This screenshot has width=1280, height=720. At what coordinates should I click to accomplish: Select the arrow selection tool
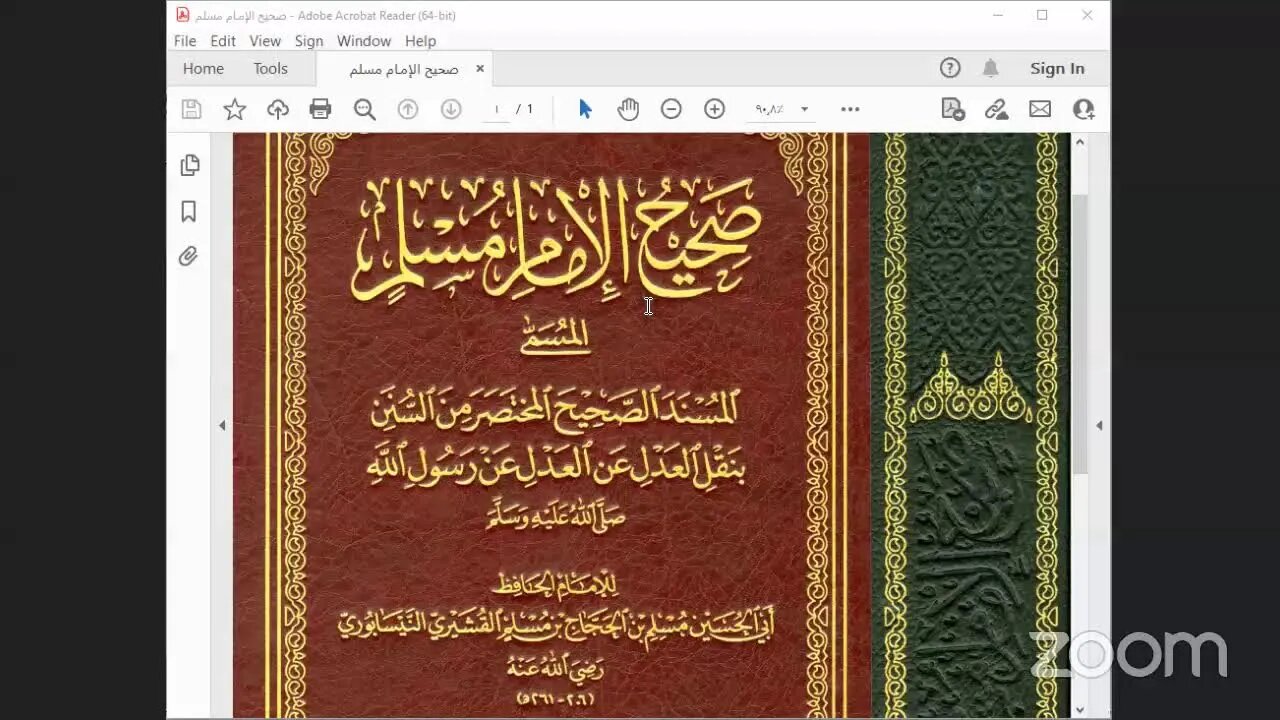pyautogui.click(x=585, y=109)
